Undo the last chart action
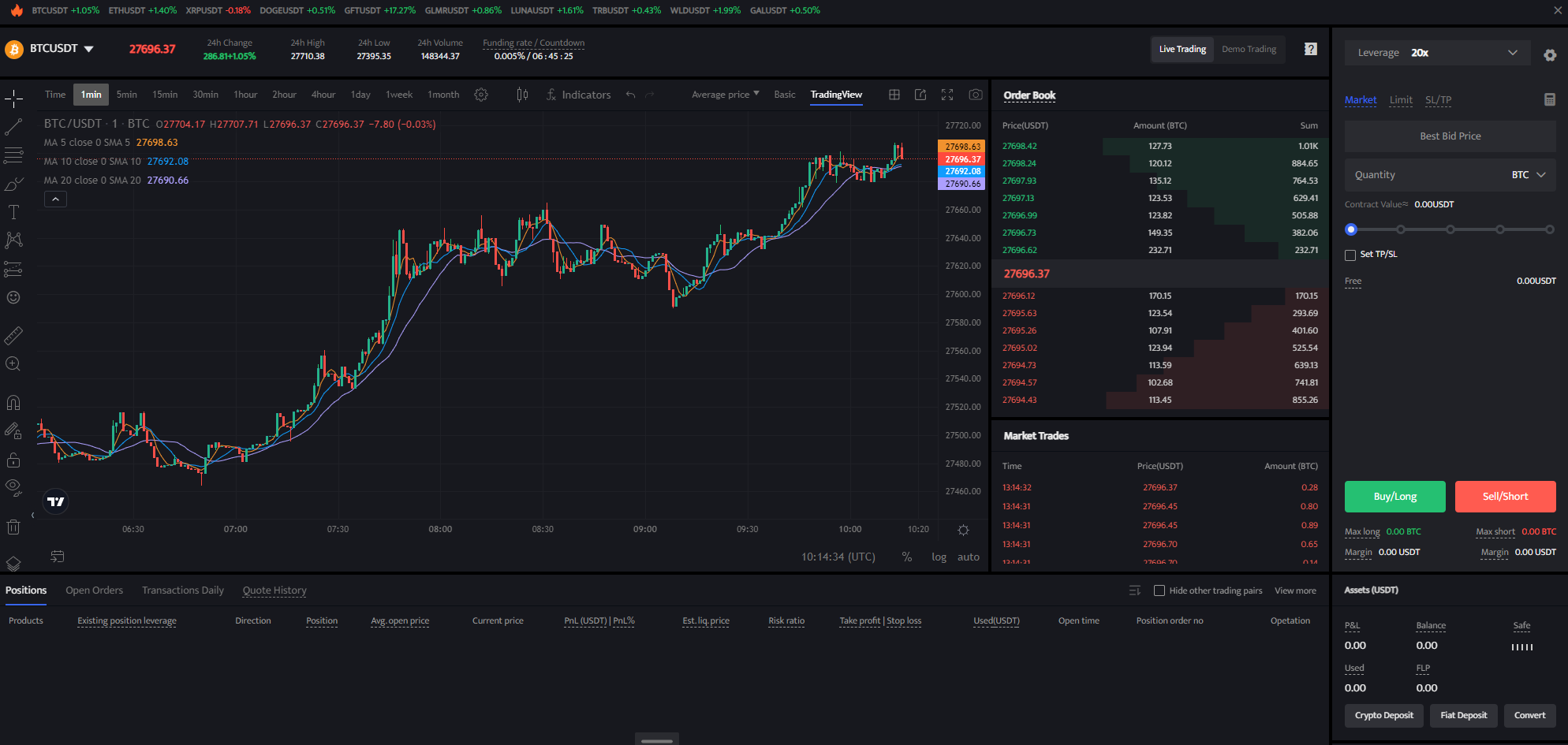1568x745 pixels. (x=630, y=95)
